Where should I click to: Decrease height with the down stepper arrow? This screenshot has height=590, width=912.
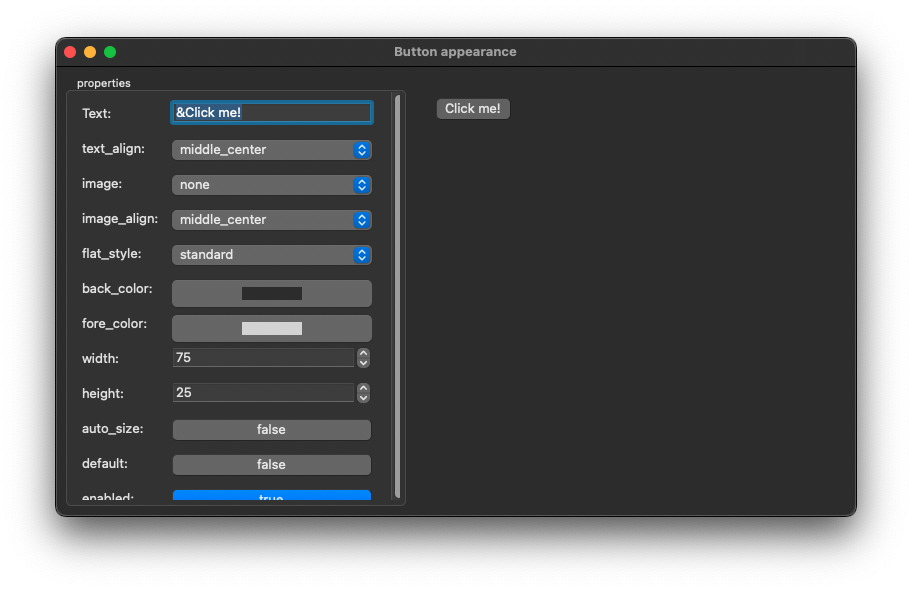coord(364,397)
